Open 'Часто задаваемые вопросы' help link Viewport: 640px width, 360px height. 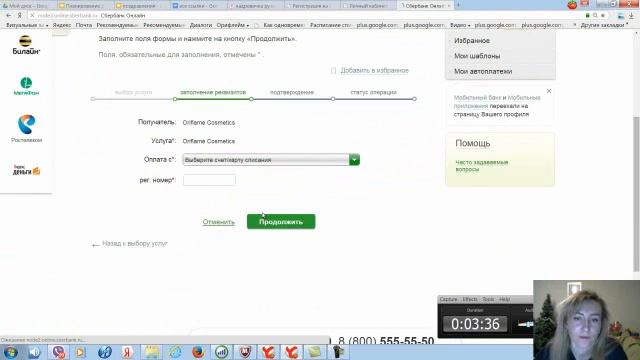[482, 166]
